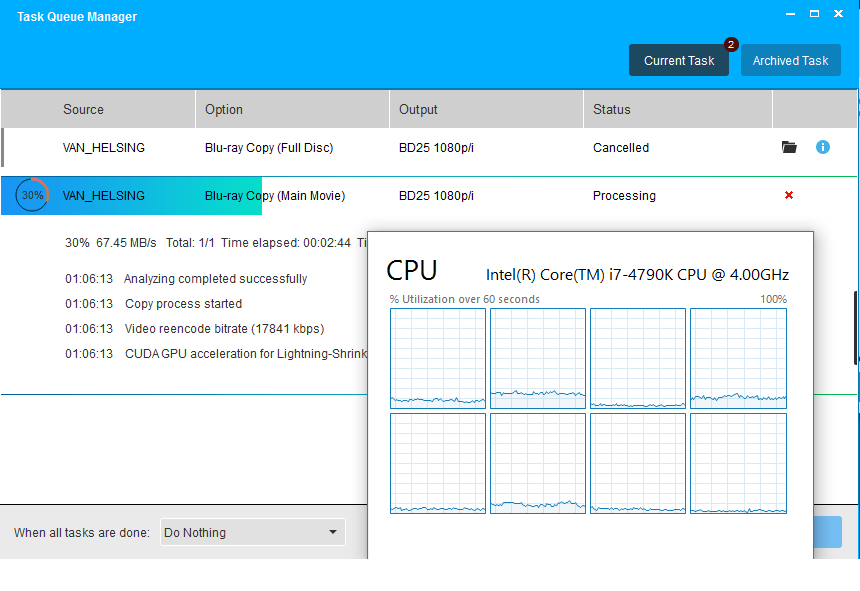Image resolution: width=860 pixels, height=591 pixels.
Task: Click the Output column header
Action: pos(418,109)
